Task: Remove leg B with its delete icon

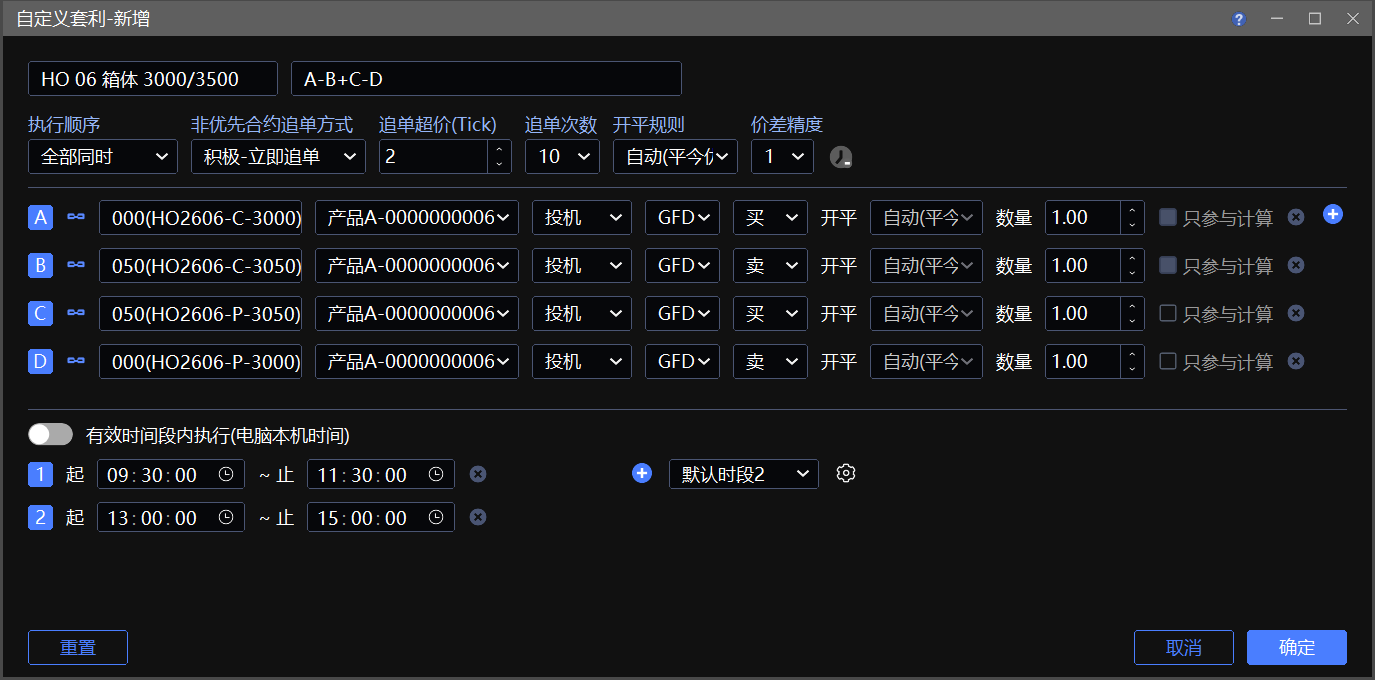Action: 1296,265
